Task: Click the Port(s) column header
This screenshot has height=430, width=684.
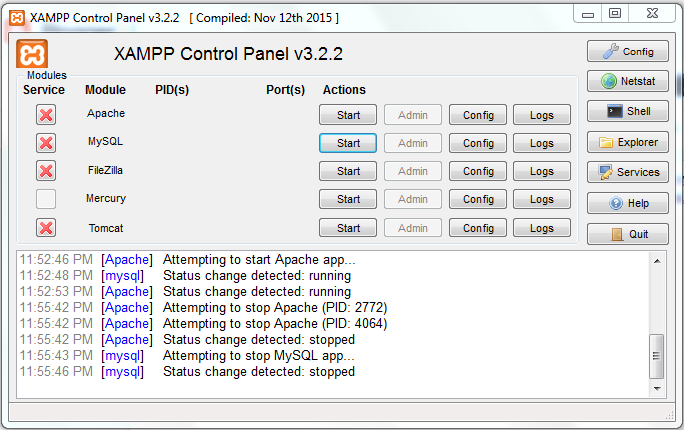Action: [285, 90]
